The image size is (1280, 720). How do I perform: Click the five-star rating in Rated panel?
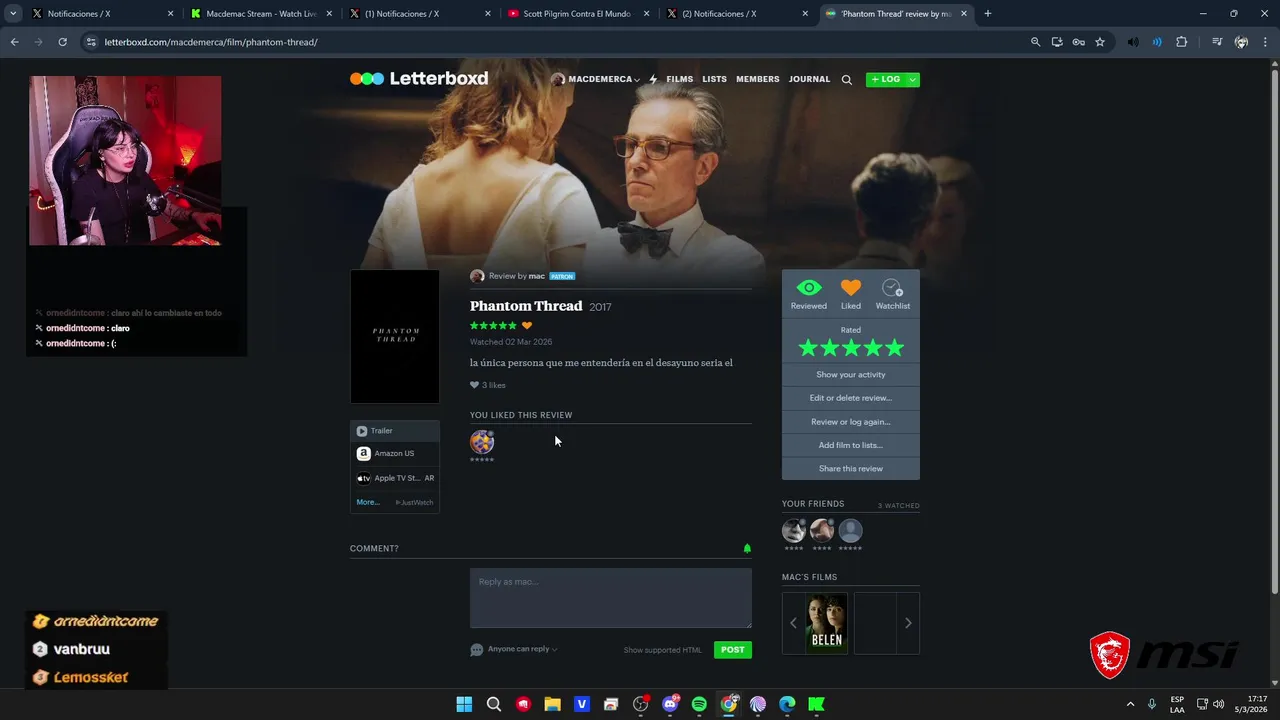(851, 348)
